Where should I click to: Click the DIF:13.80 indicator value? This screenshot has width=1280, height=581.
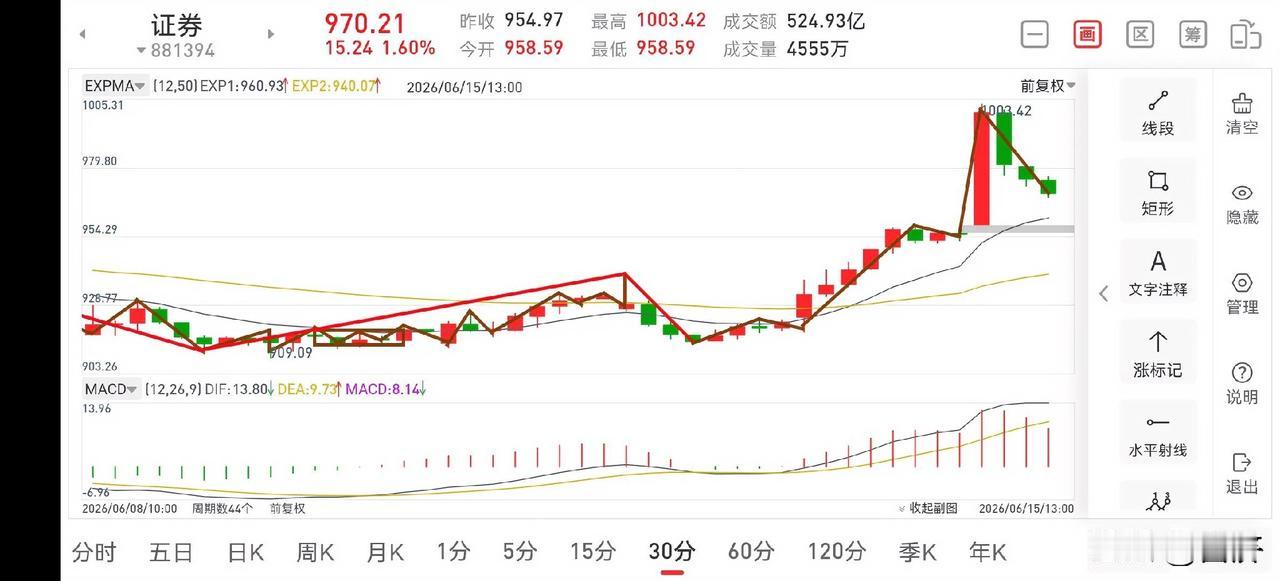point(234,389)
